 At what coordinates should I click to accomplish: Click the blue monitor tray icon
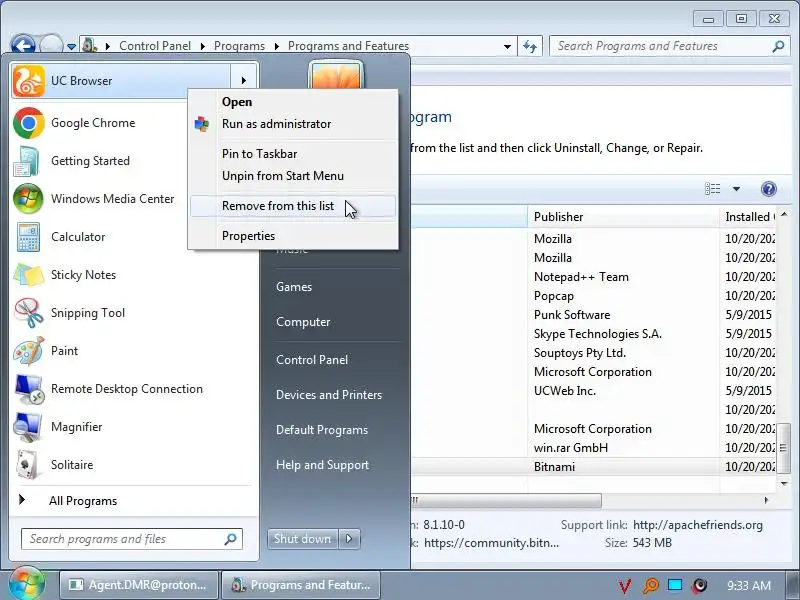pos(675,585)
